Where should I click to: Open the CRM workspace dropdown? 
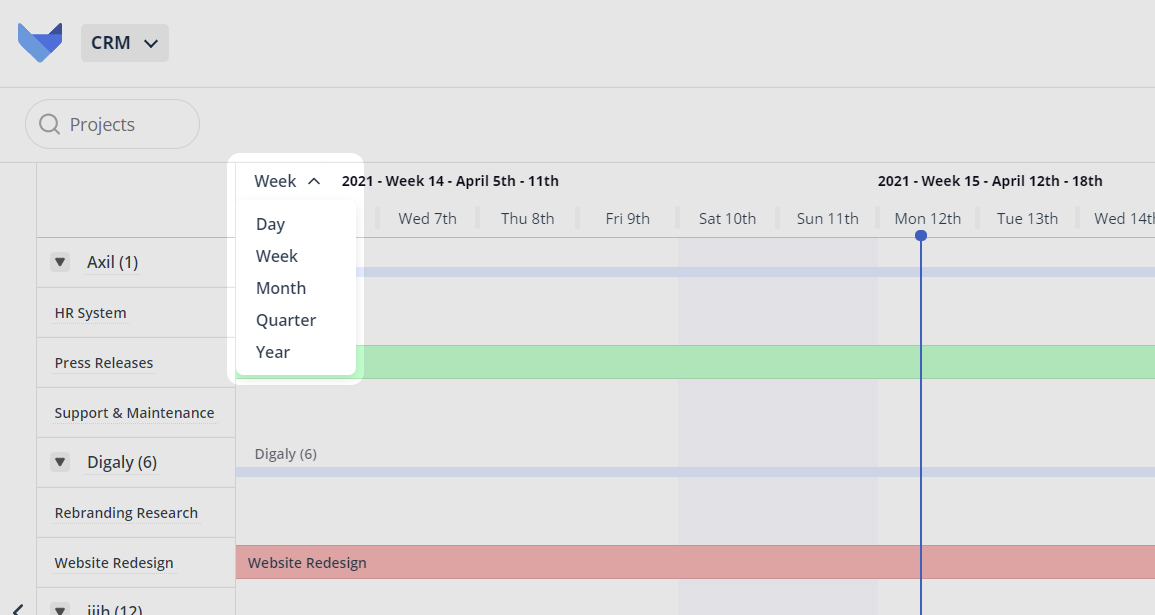click(125, 43)
